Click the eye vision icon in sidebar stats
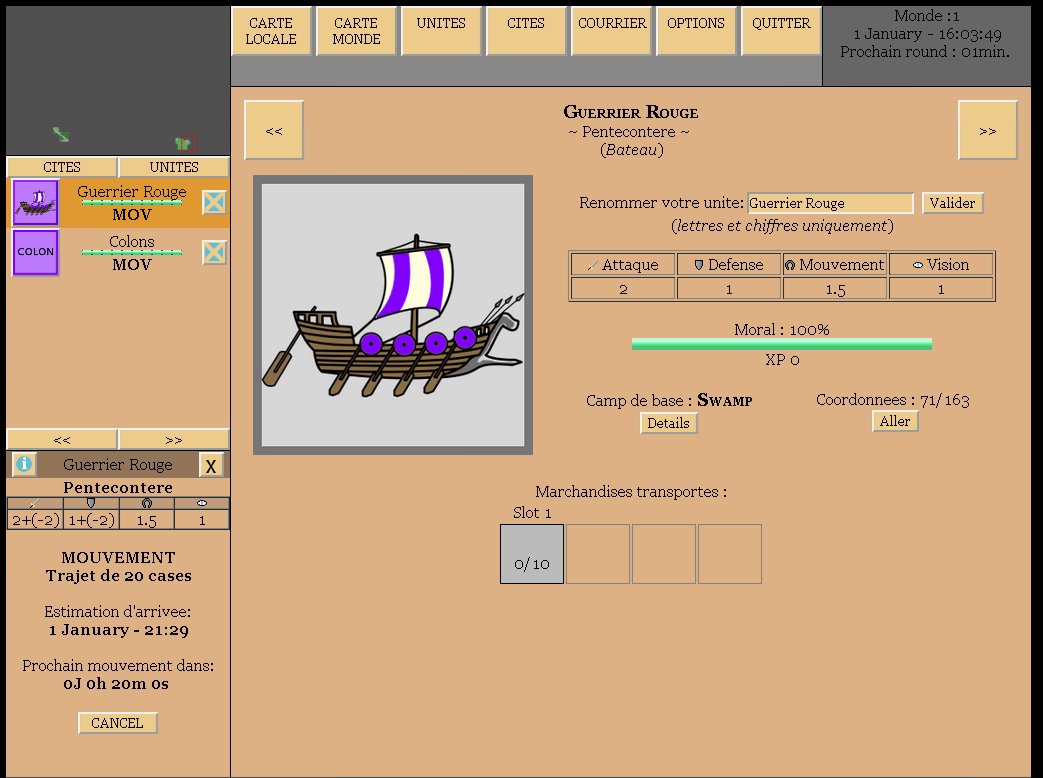This screenshot has width=1043, height=778. (202, 503)
